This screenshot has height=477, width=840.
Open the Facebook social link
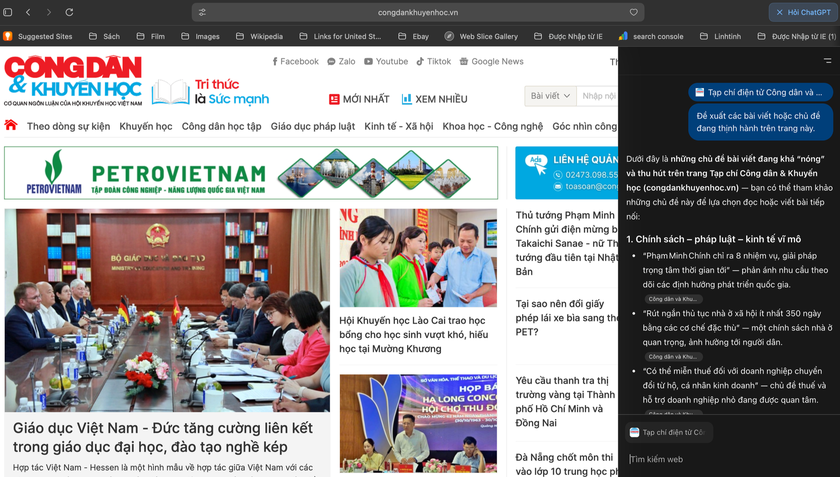tap(295, 61)
